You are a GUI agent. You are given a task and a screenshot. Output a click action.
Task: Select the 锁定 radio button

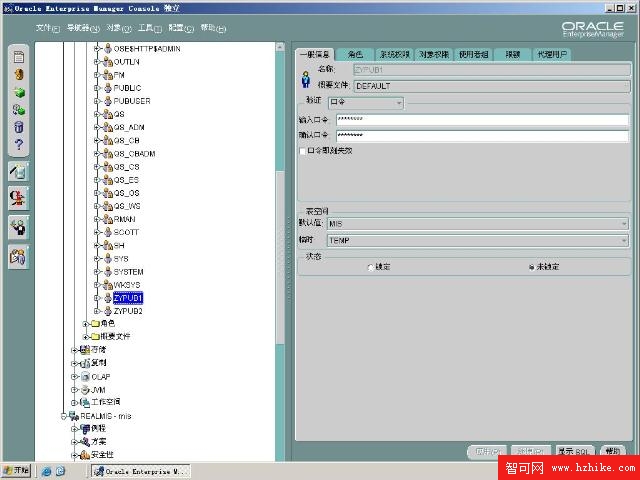click(371, 268)
